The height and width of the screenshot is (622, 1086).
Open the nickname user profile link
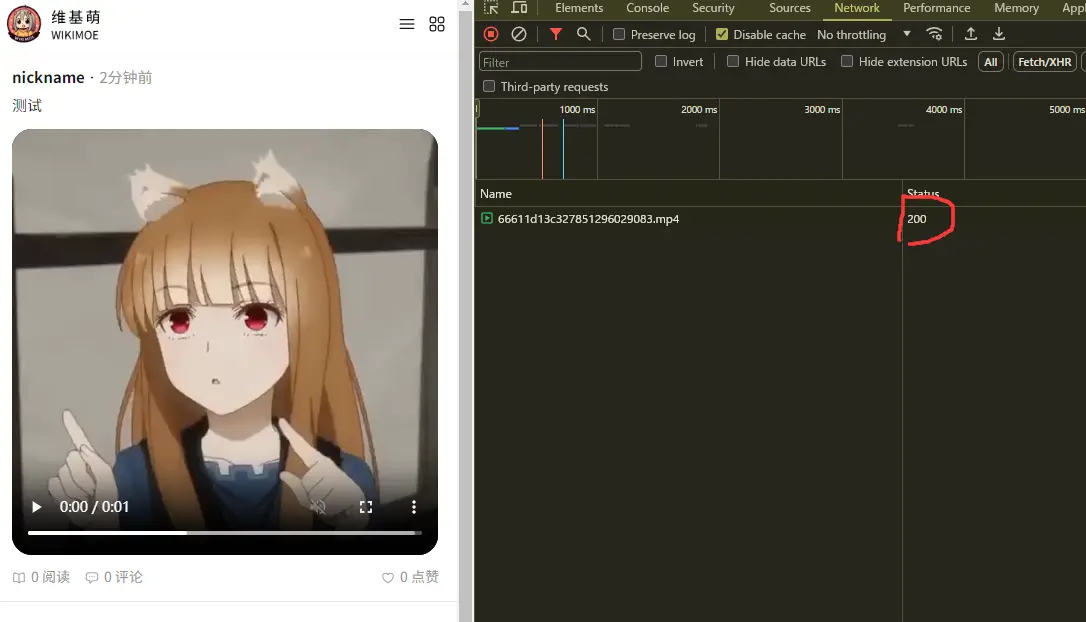point(47,77)
